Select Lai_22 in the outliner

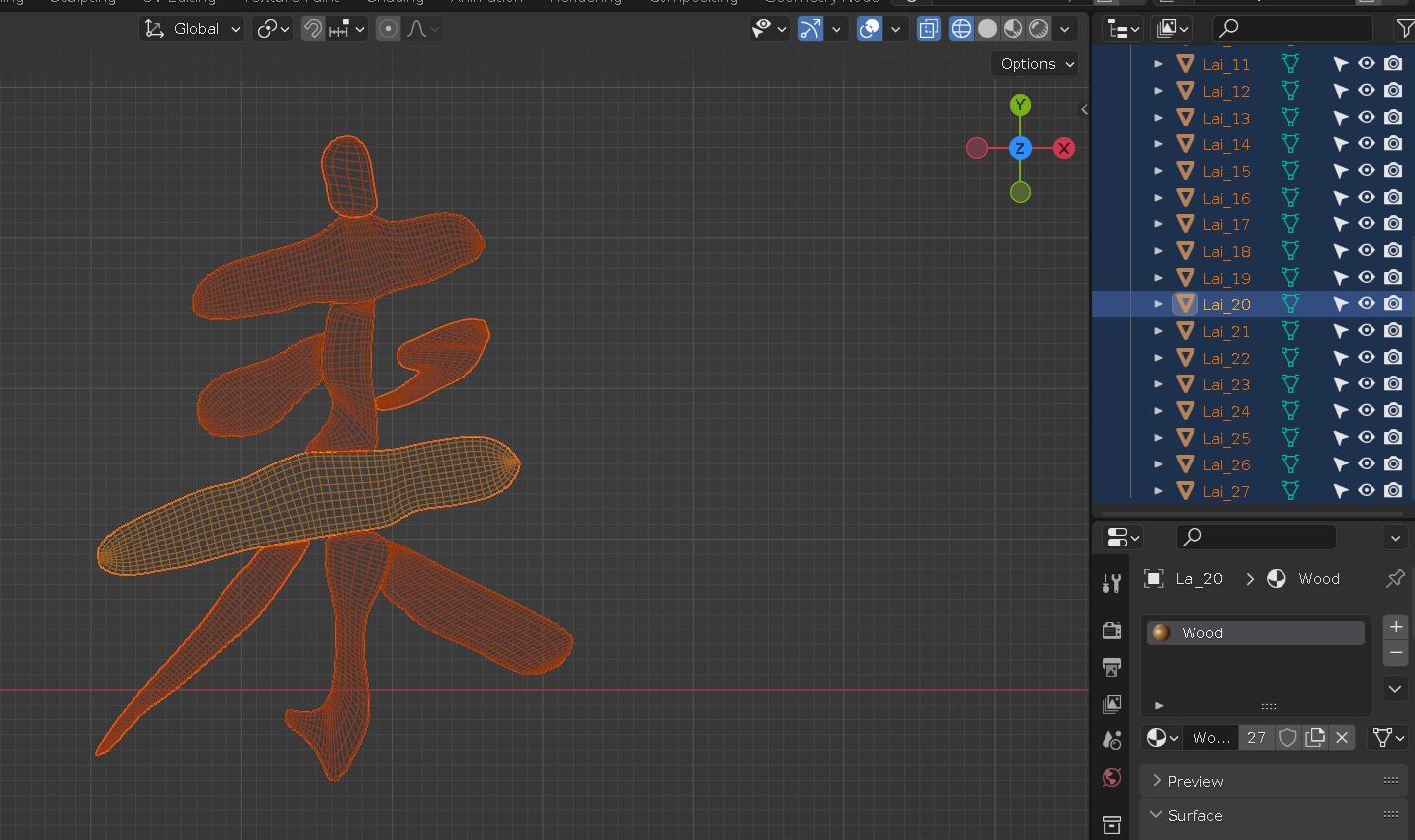1226,358
